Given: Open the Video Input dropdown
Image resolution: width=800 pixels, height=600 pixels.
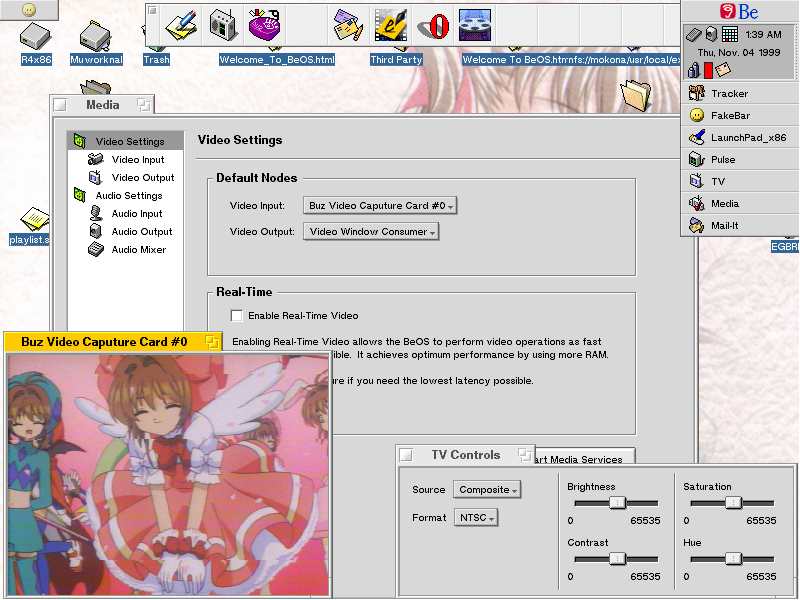Looking at the screenshot, I should point(380,206).
